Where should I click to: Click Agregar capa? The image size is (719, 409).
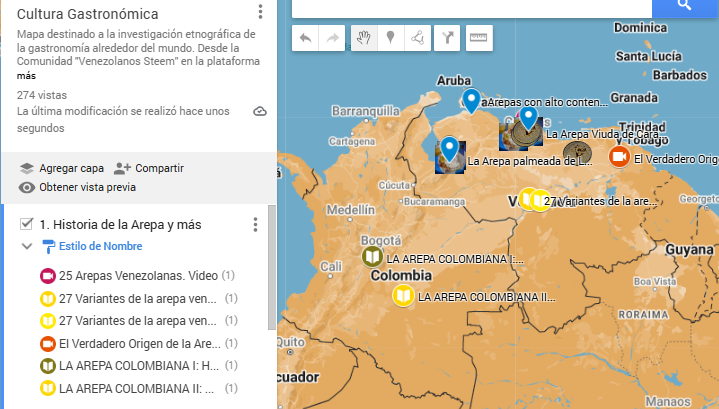[62, 168]
